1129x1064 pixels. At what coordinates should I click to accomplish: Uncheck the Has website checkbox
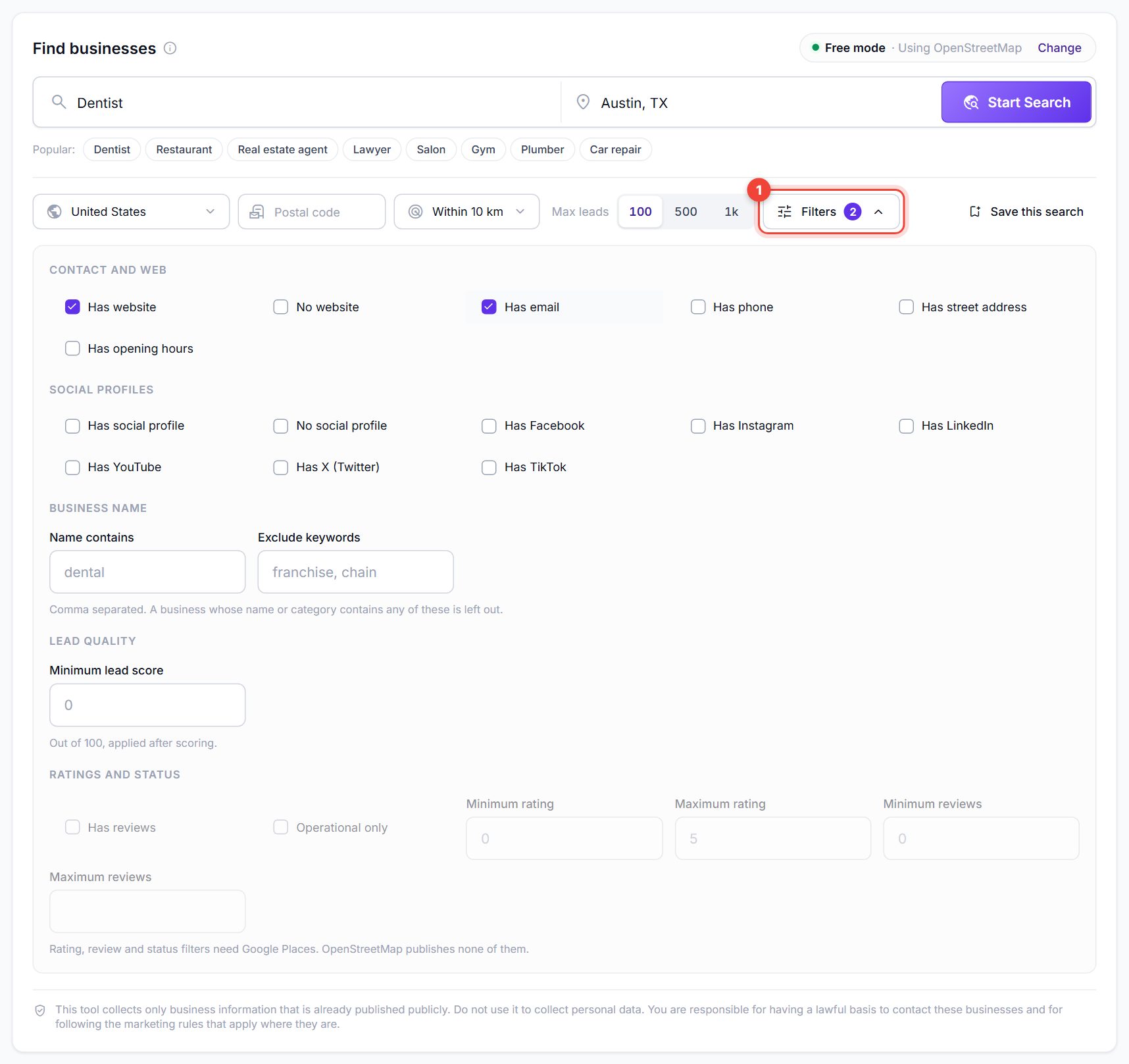click(72, 307)
